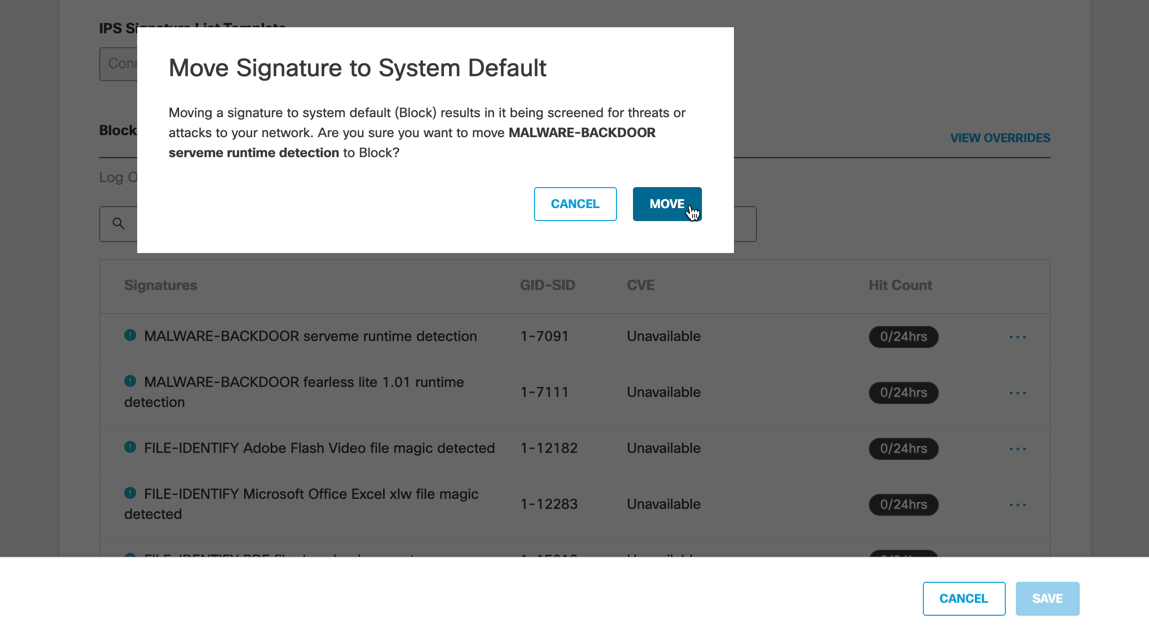Click the 1-12182 GID-SID value

click(549, 448)
